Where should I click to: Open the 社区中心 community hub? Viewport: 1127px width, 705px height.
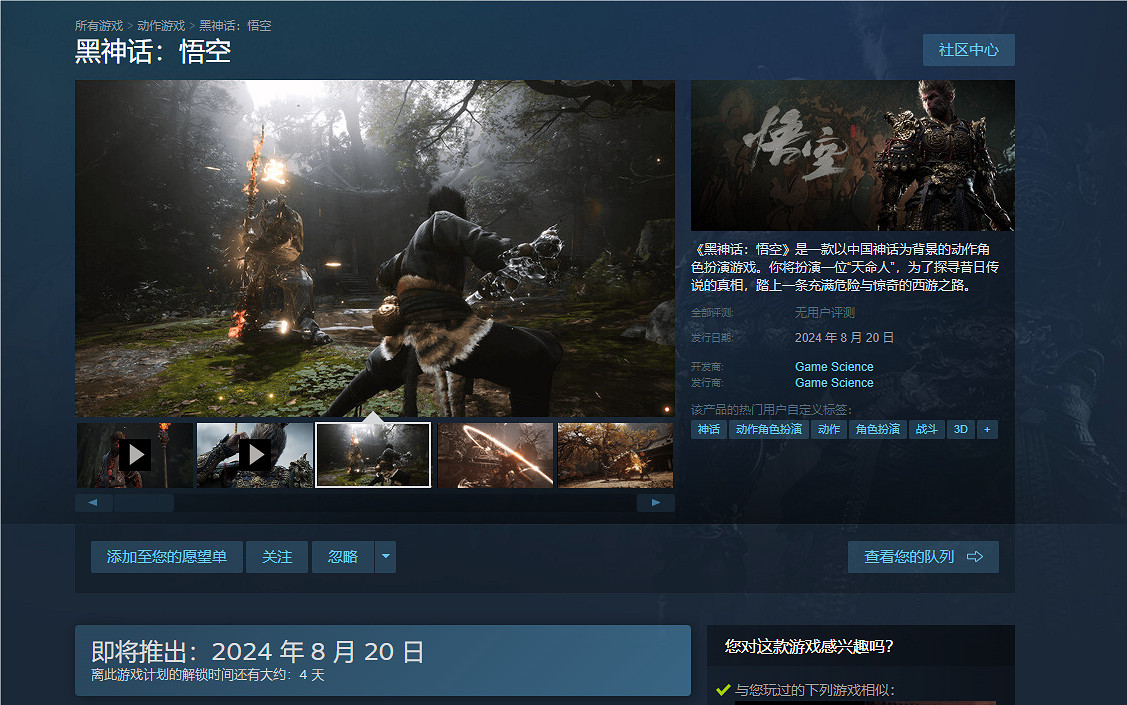(968, 50)
